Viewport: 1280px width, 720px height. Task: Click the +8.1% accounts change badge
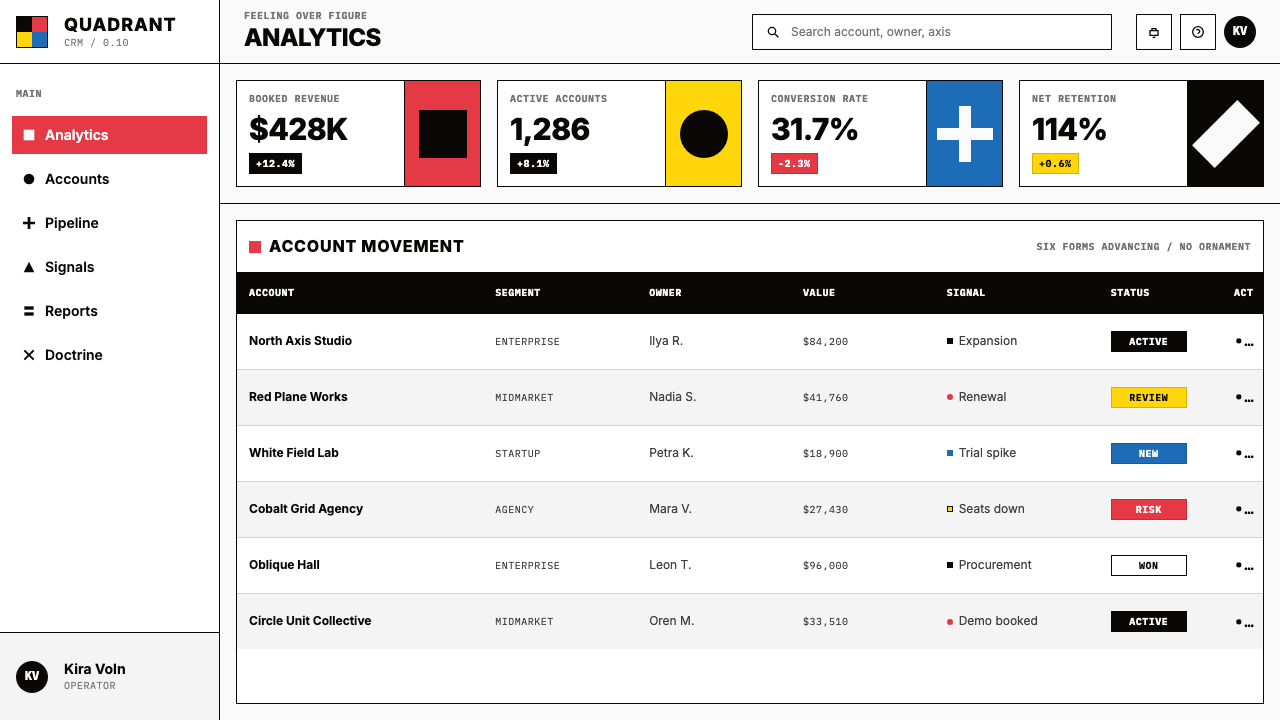click(x=533, y=163)
